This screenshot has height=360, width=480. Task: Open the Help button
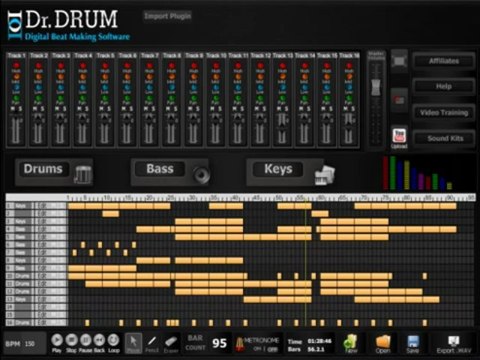pyautogui.click(x=444, y=86)
